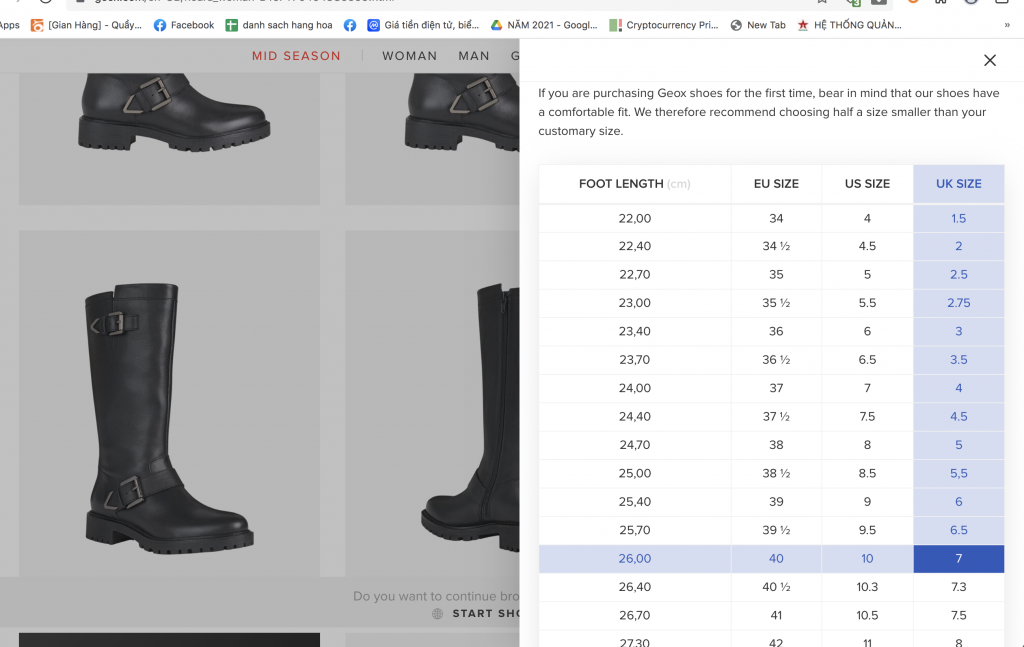Click foot length 25,00 cell
Screen dimensions: 1024x647
tap(635, 473)
